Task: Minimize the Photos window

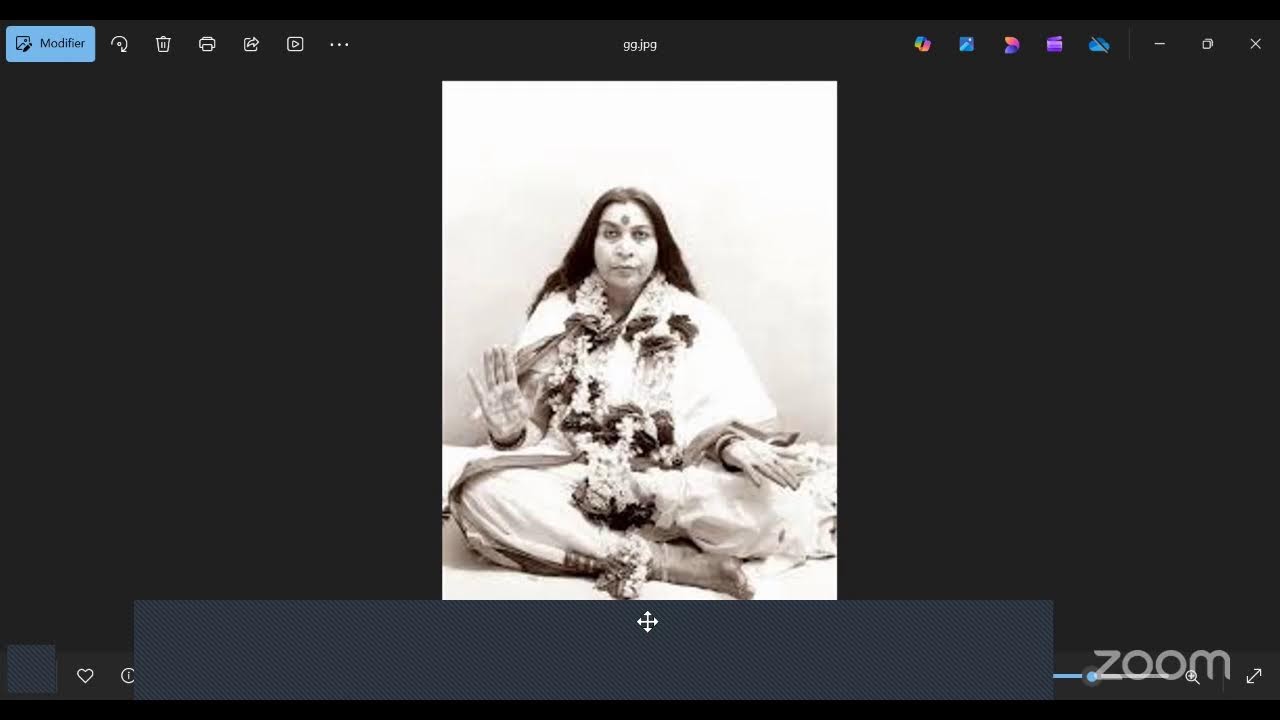Action: [x=1159, y=44]
